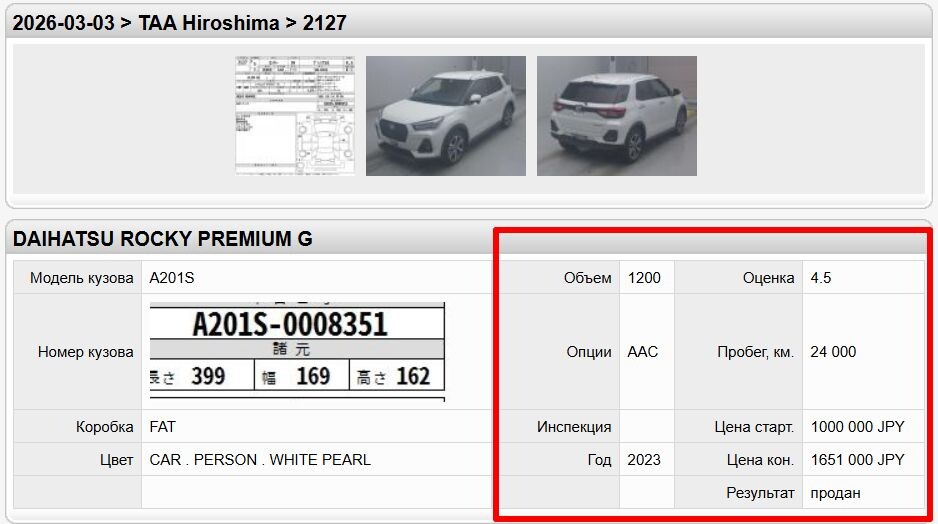Click the DAIHATSU ROCKY PREMIUM G title
The height and width of the screenshot is (524, 938).
[163, 239]
